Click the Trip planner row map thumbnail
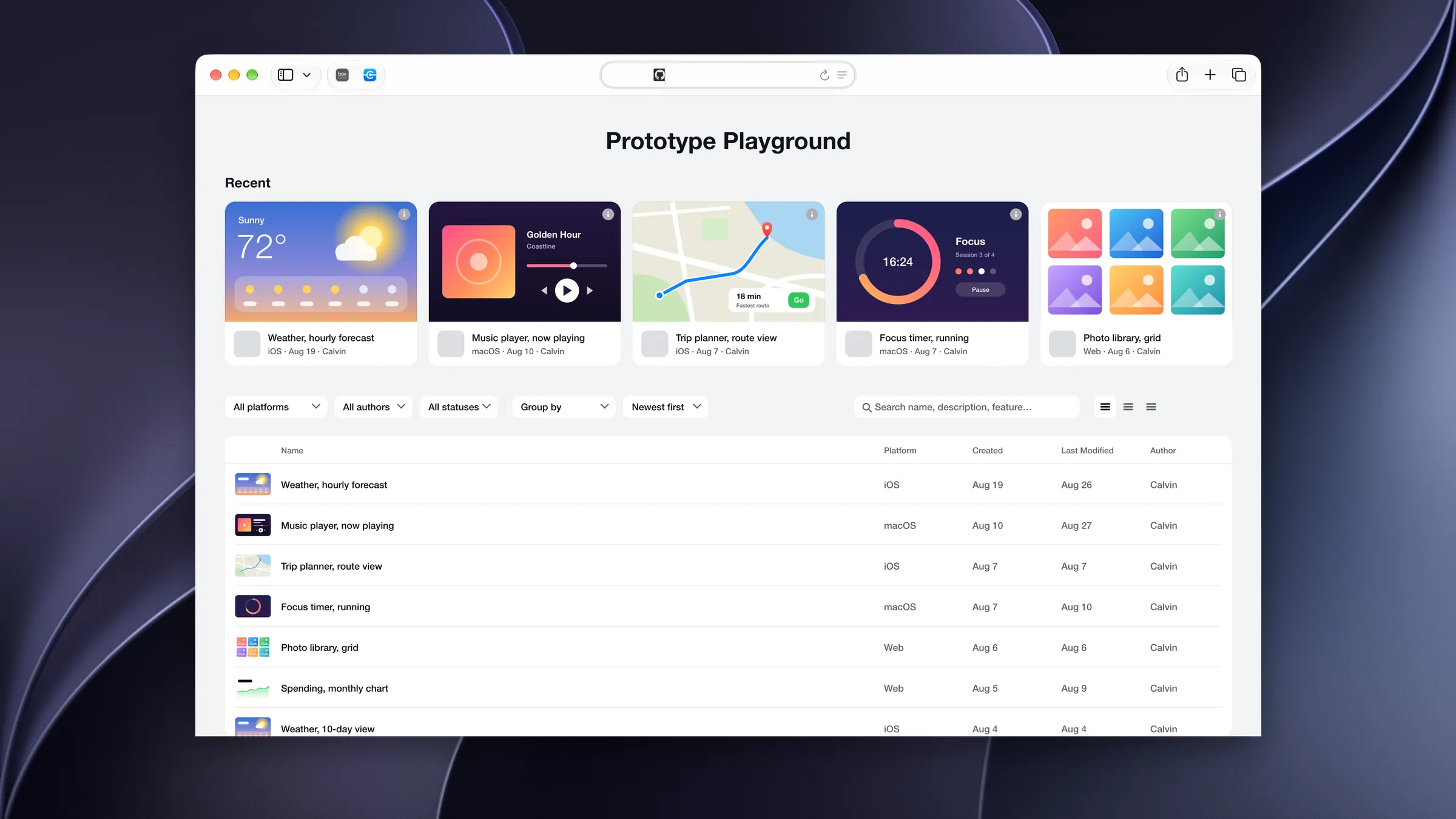1456x819 pixels. 253,565
